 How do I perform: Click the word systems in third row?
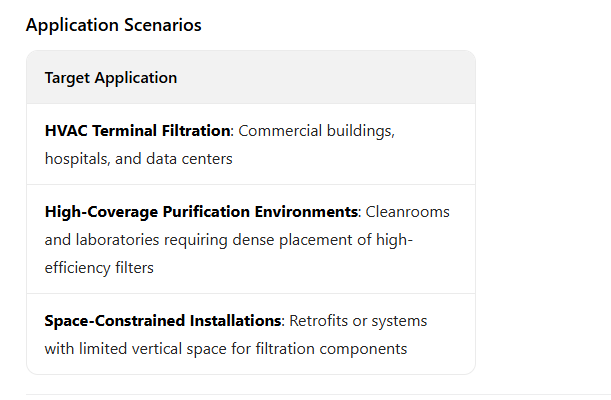pyautogui.click(x=399, y=321)
